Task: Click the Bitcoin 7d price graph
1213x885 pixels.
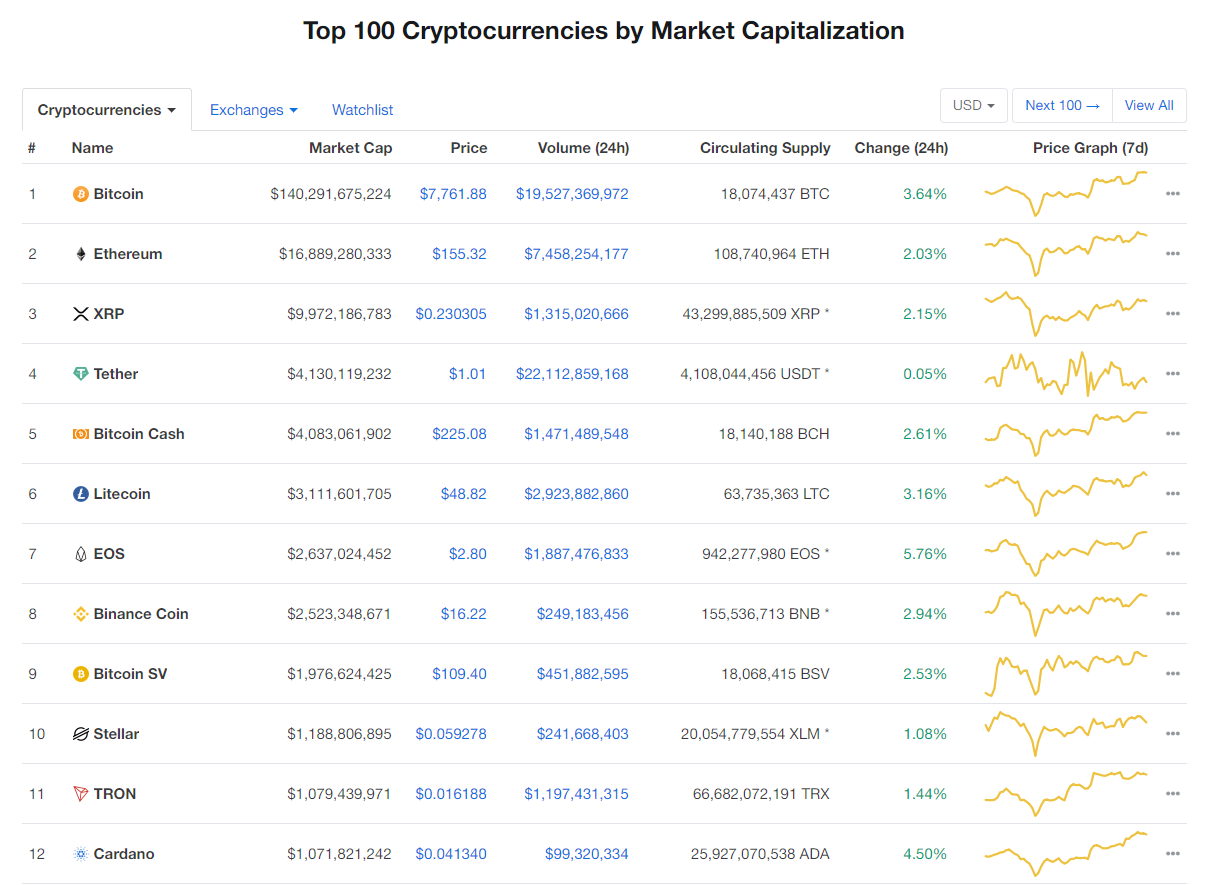Action: [x=1066, y=194]
